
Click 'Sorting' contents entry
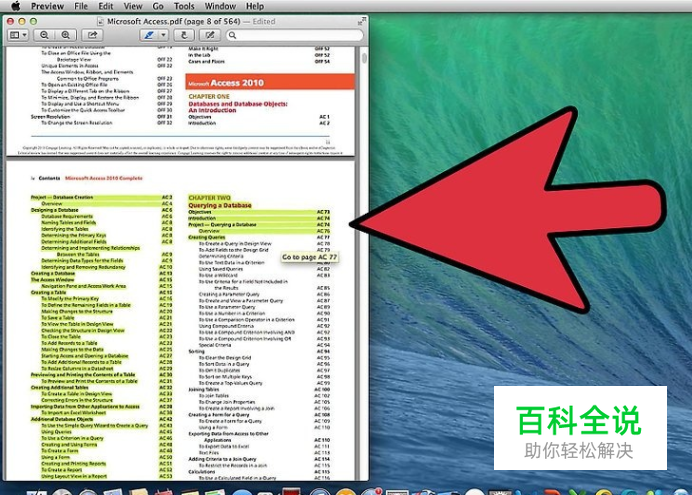pyautogui.click(x=196, y=352)
